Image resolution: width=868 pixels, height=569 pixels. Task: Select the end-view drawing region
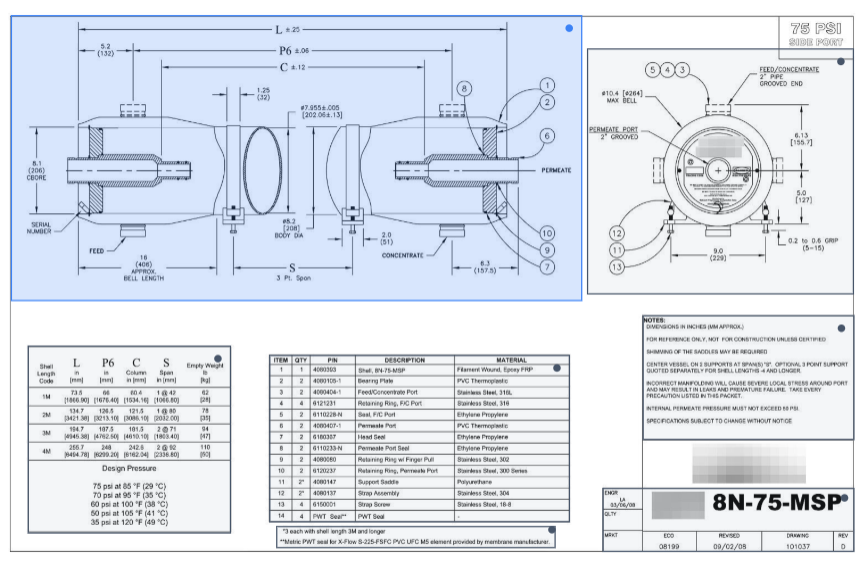pos(720,172)
